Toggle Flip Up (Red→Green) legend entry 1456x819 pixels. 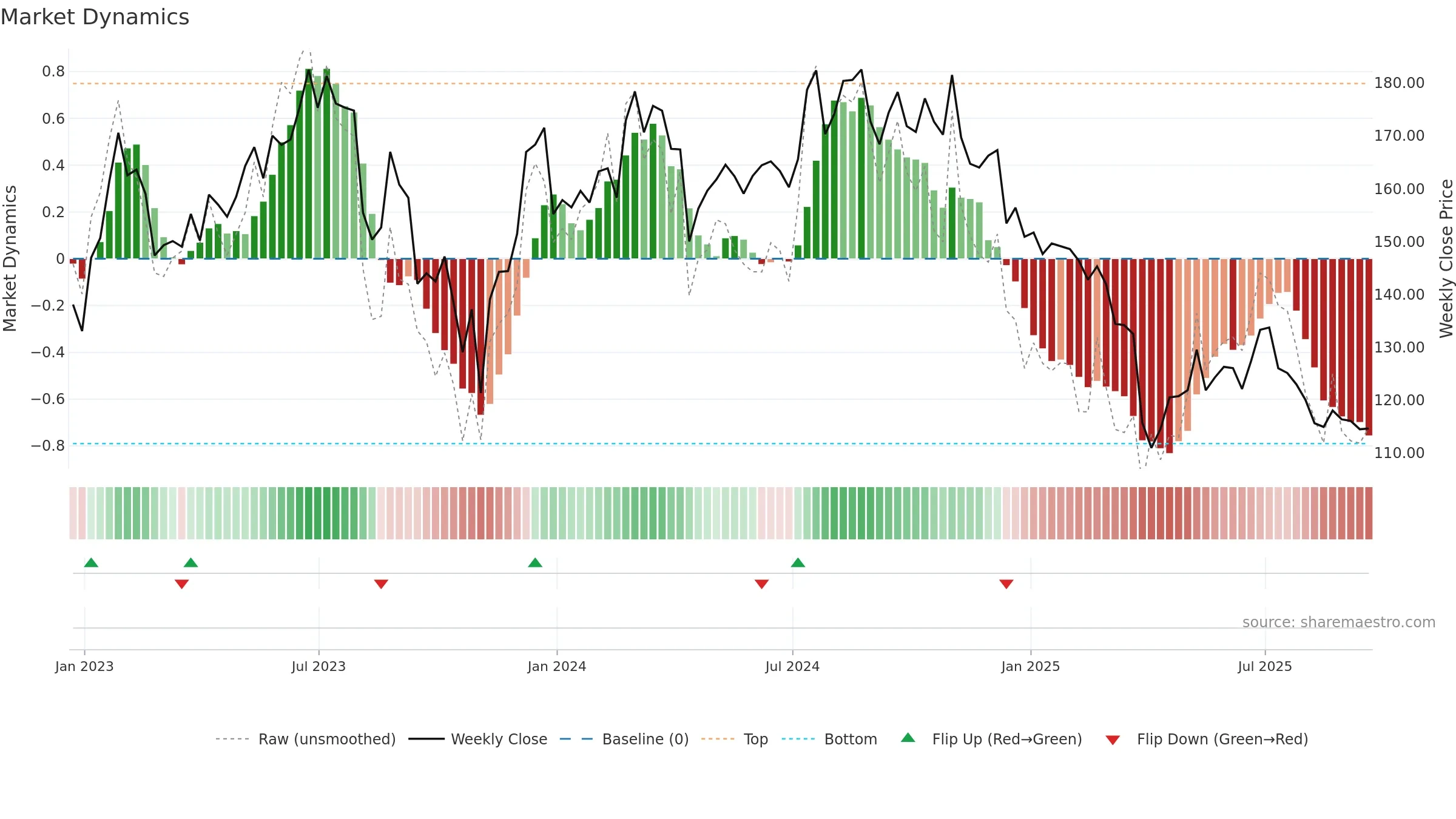(991, 739)
